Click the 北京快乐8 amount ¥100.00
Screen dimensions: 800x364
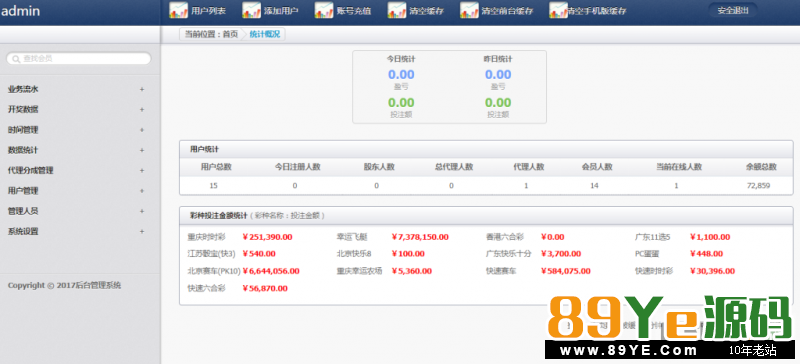(x=408, y=254)
